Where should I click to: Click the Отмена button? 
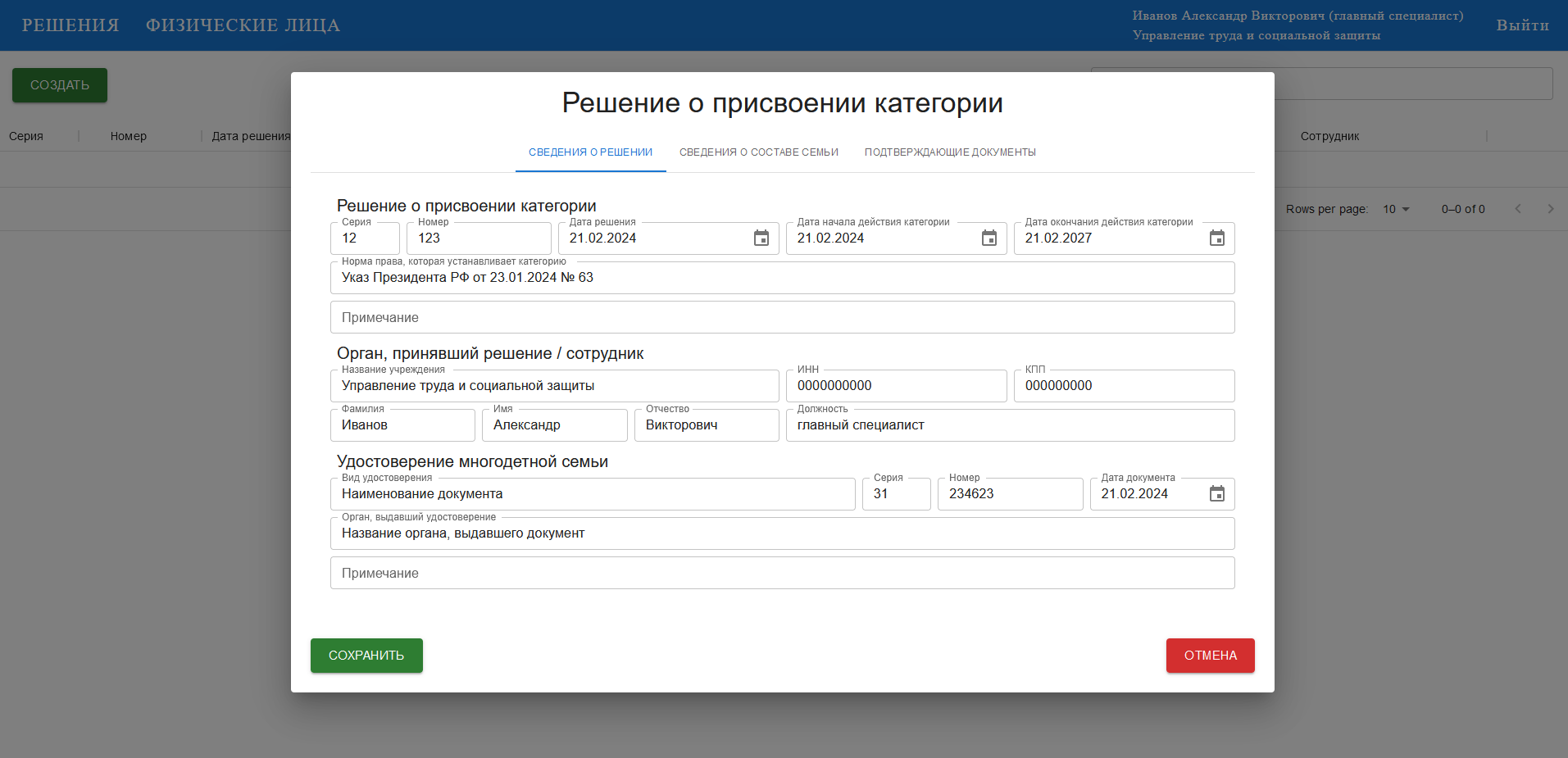1210,656
